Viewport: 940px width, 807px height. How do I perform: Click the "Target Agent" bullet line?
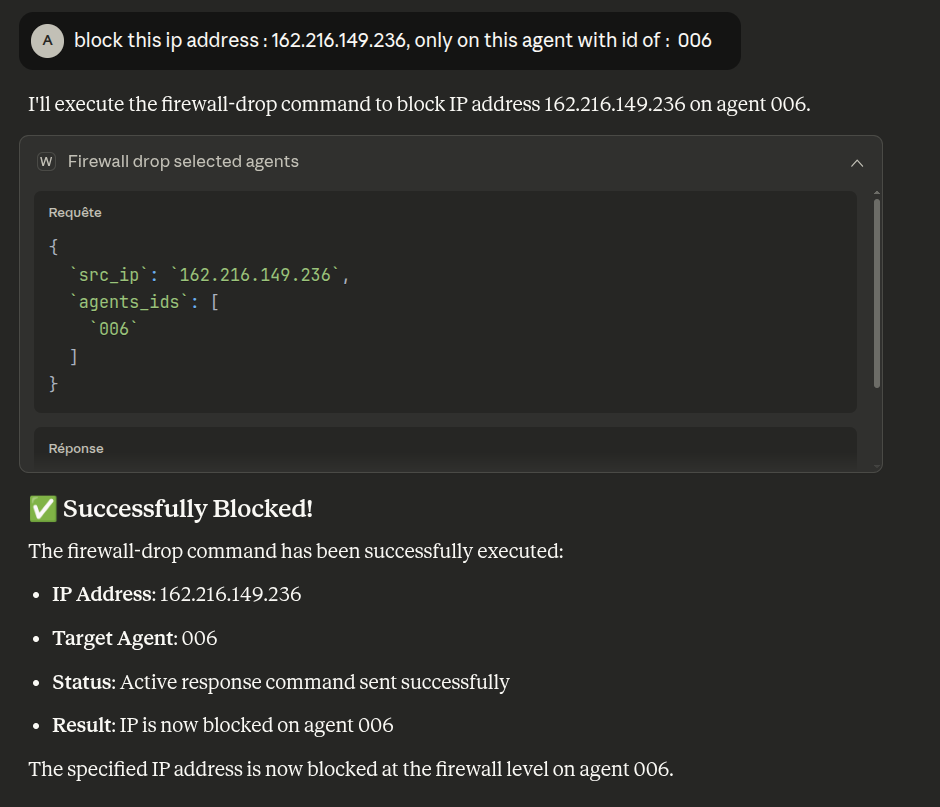pyautogui.click(x=135, y=638)
